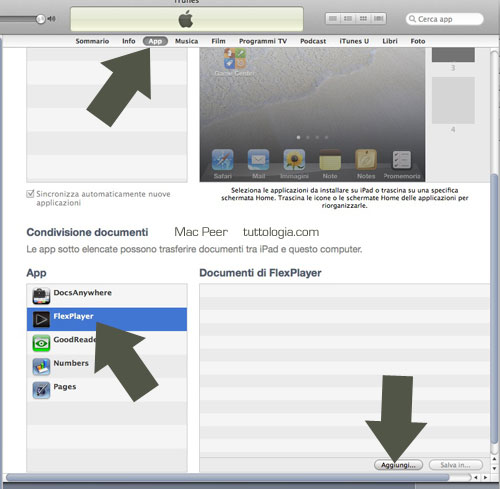Click the search magnifier icon

(412, 19)
